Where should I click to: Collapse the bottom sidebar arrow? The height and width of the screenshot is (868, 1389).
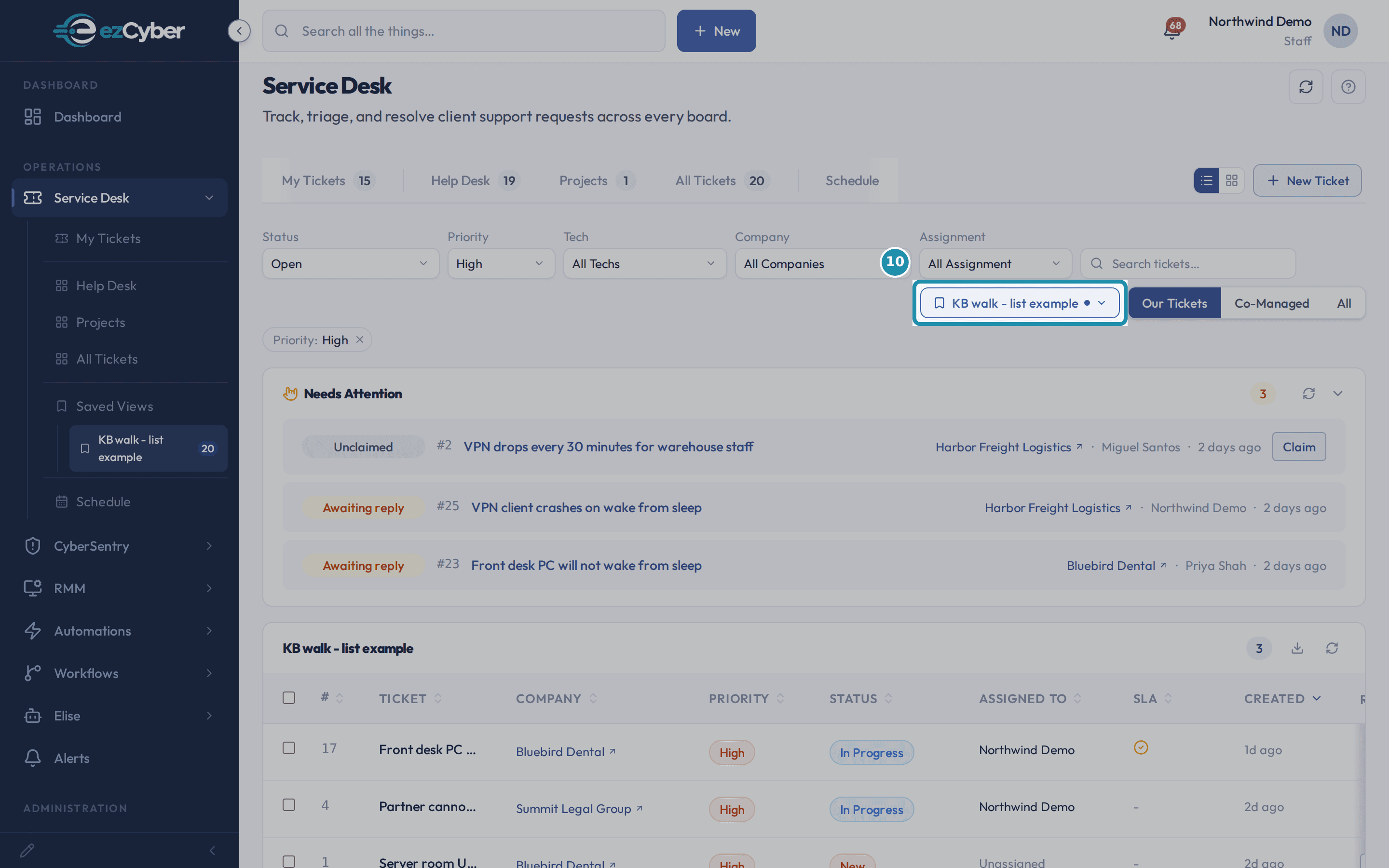212,850
